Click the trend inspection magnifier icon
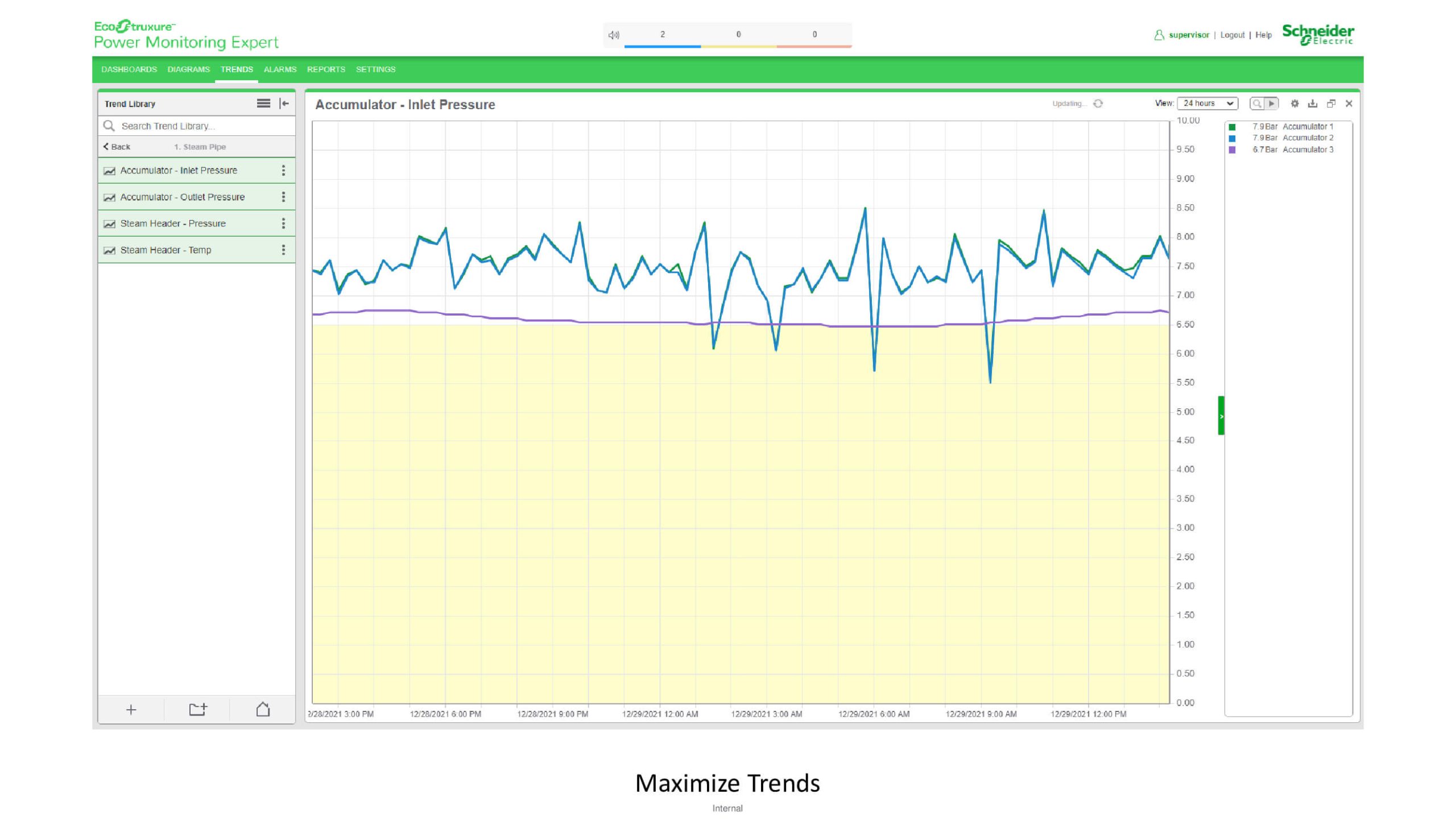Screen dimensions: 1456x819 [1256, 104]
